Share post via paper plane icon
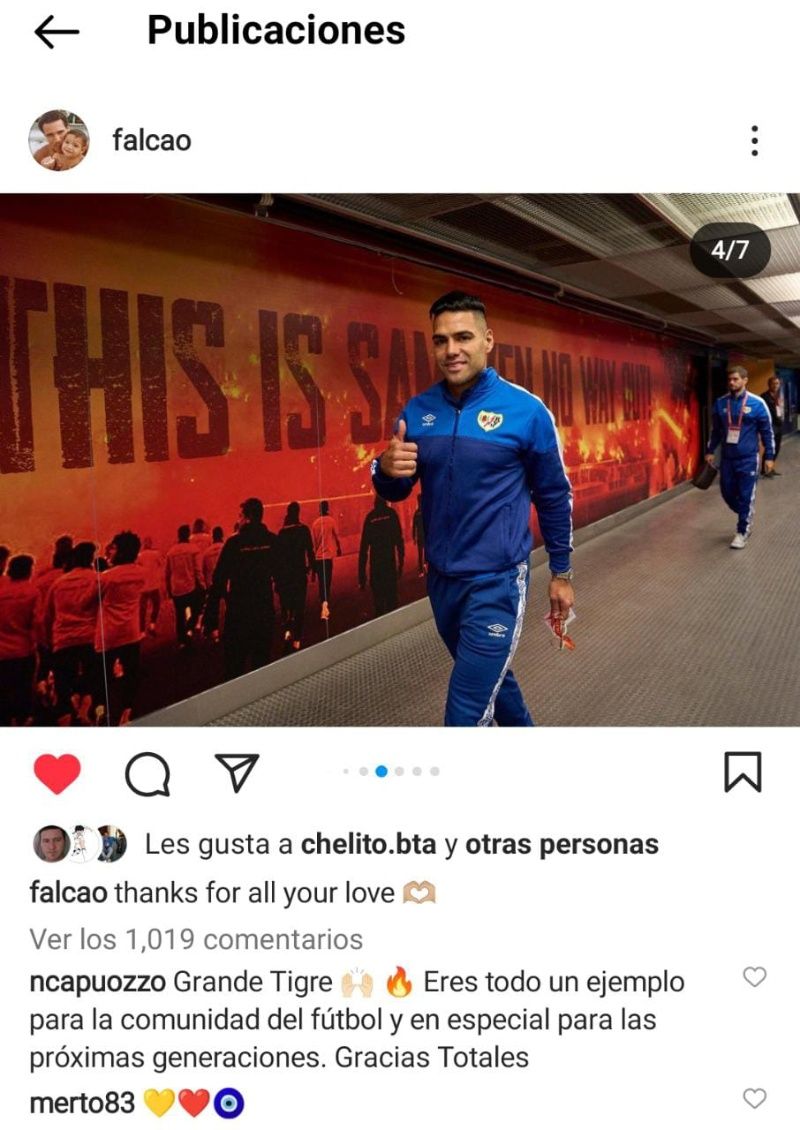Screen dimensions: 800x1130 click(x=237, y=773)
